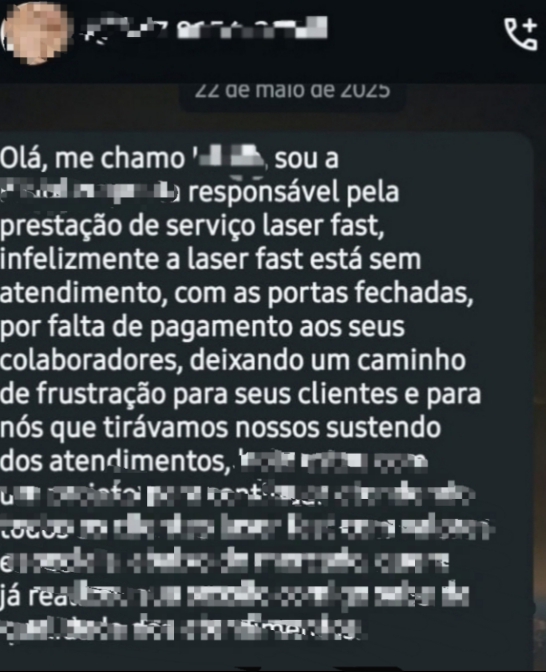The width and height of the screenshot is (546, 672).
Task: Click the blurred text before "responsável pela"
Action: tap(92, 192)
